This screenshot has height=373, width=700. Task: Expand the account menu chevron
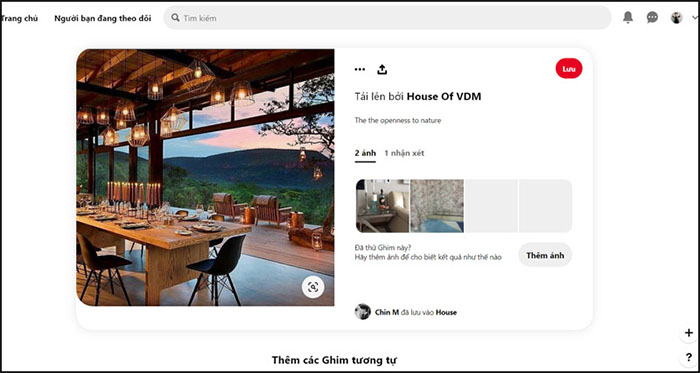click(695, 18)
